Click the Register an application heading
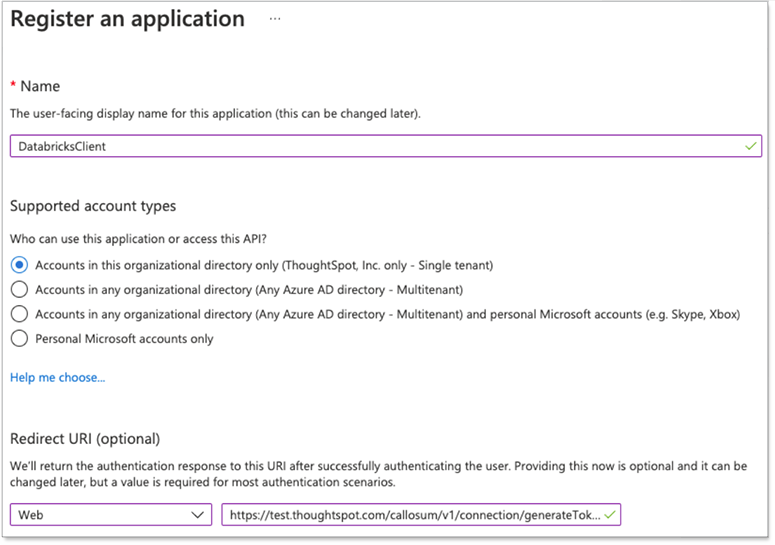The width and height of the screenshot is (775, 545). click(127, 19)
